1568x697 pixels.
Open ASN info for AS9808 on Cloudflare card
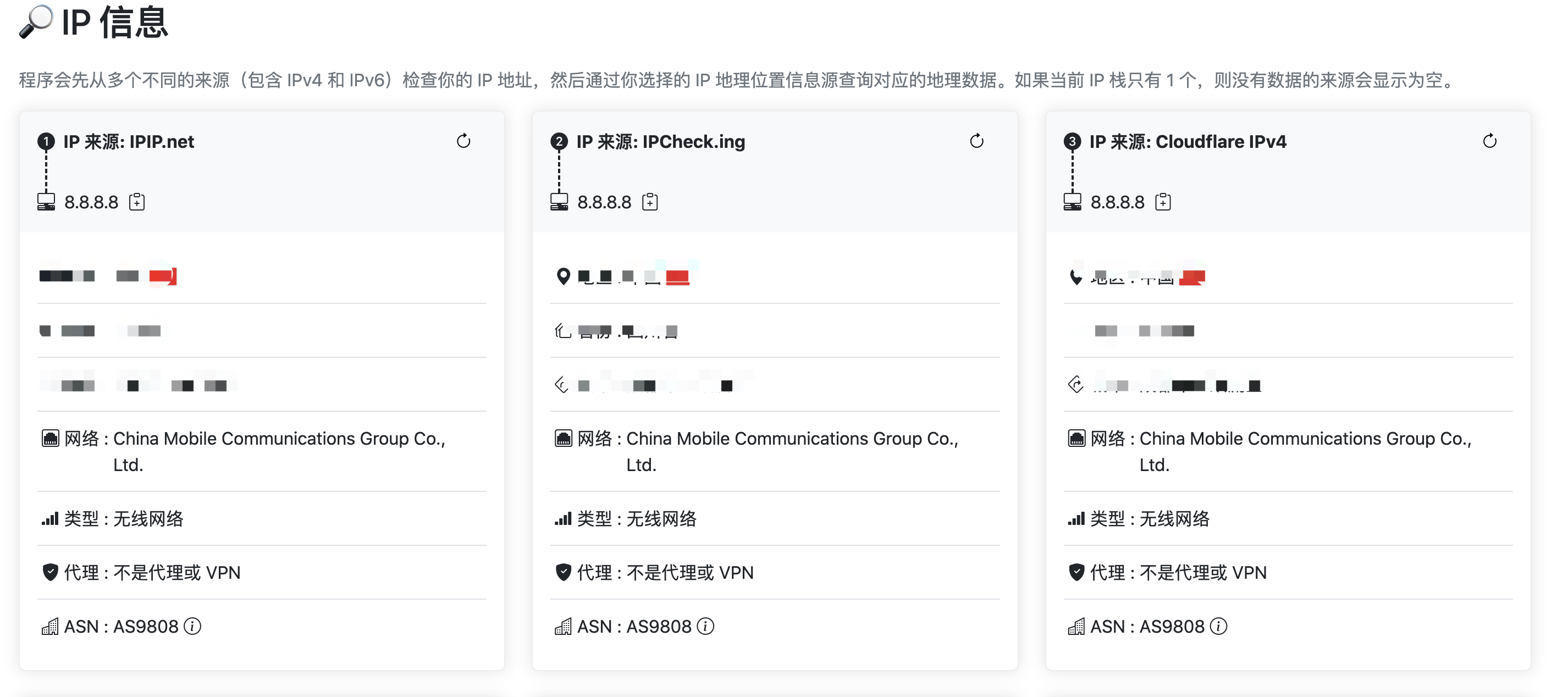point(1218,627)
